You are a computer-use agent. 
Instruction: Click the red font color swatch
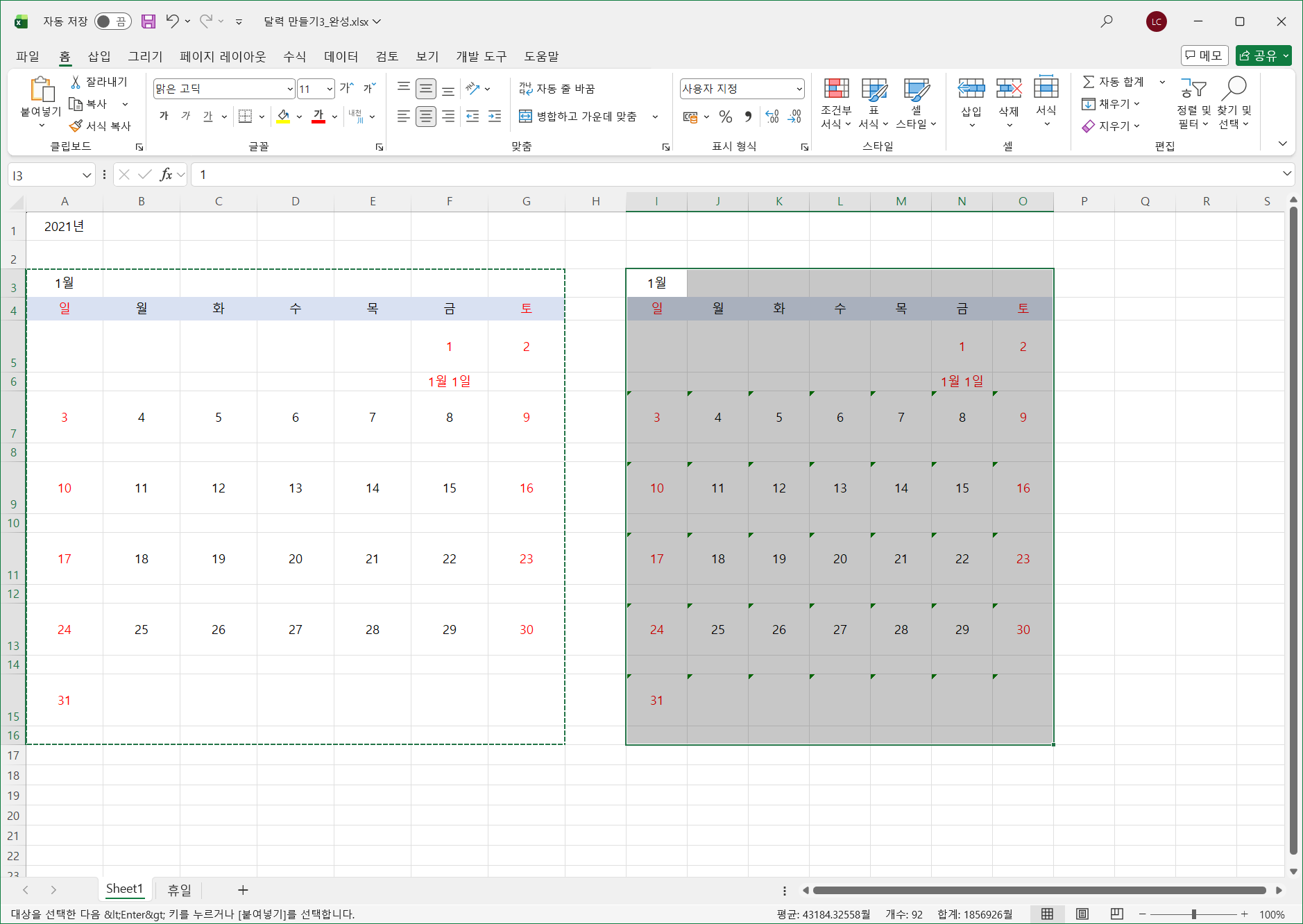point(318,117)
